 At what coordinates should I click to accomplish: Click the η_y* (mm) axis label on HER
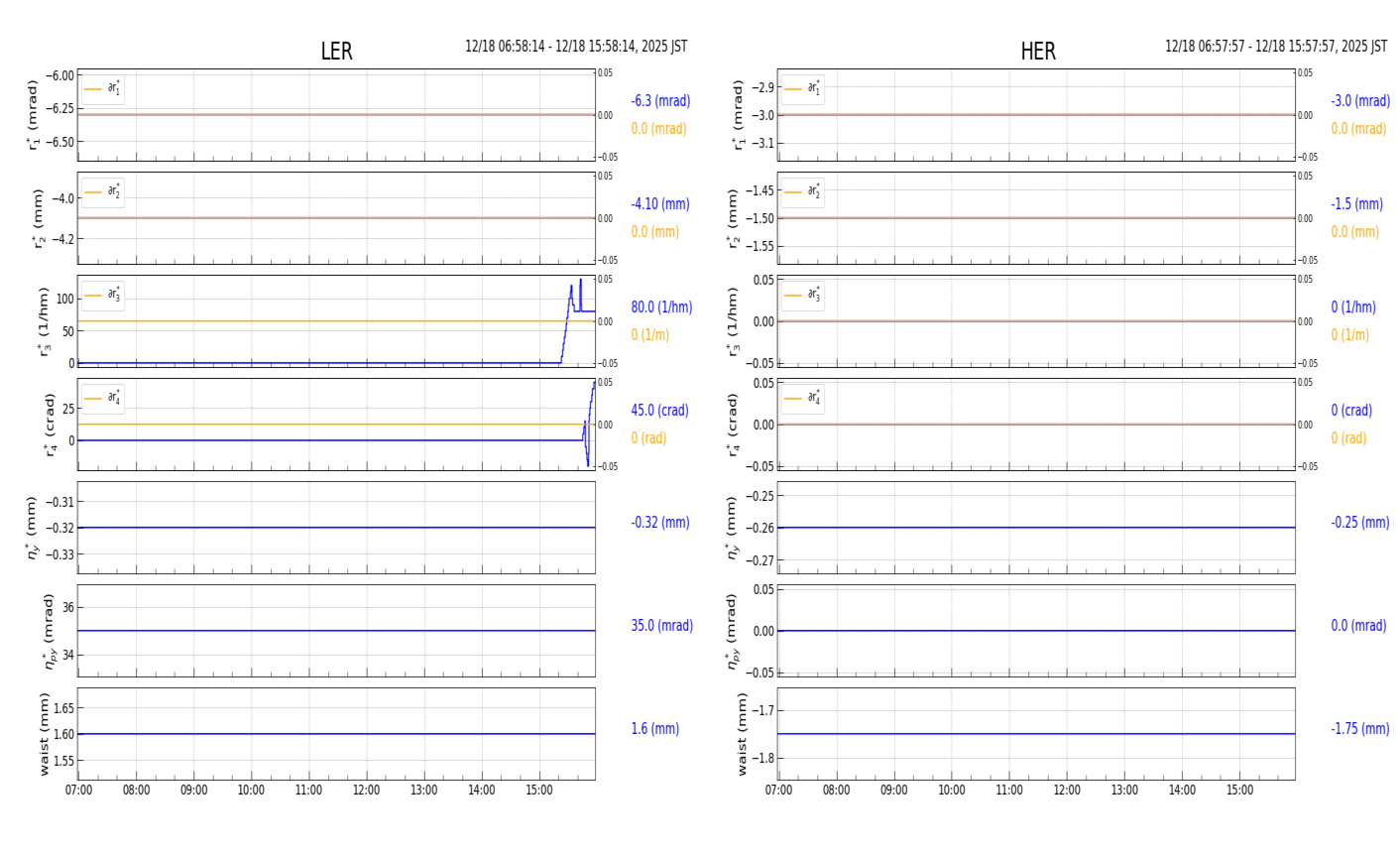[733, 528]
